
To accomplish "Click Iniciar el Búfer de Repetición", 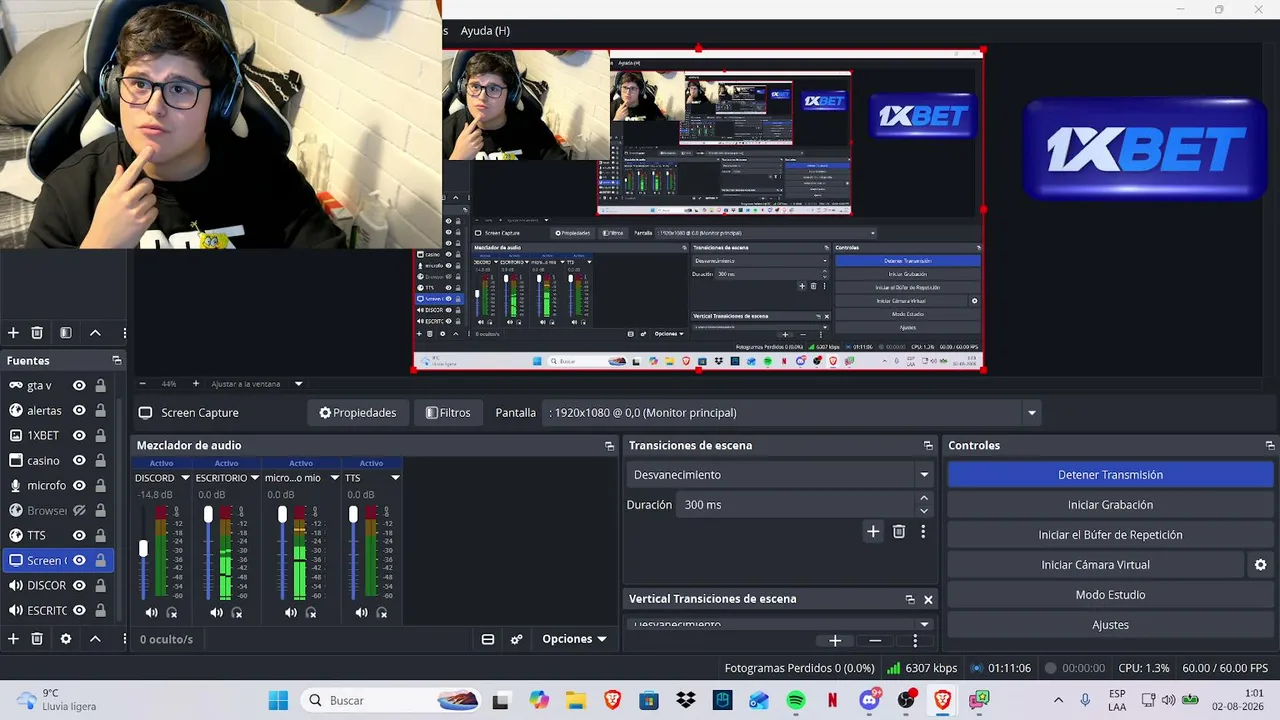I will [x=1110, y=535].
